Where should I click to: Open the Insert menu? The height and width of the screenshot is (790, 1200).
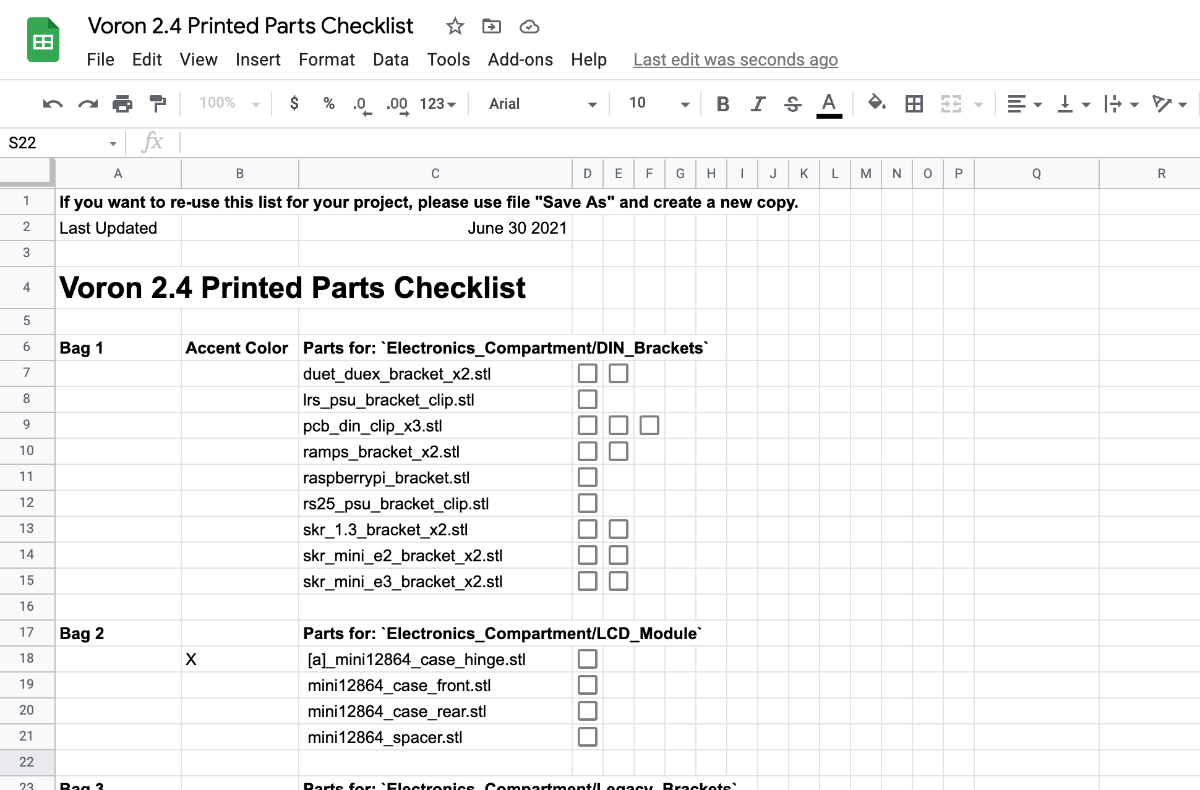(x=258, y=60)
